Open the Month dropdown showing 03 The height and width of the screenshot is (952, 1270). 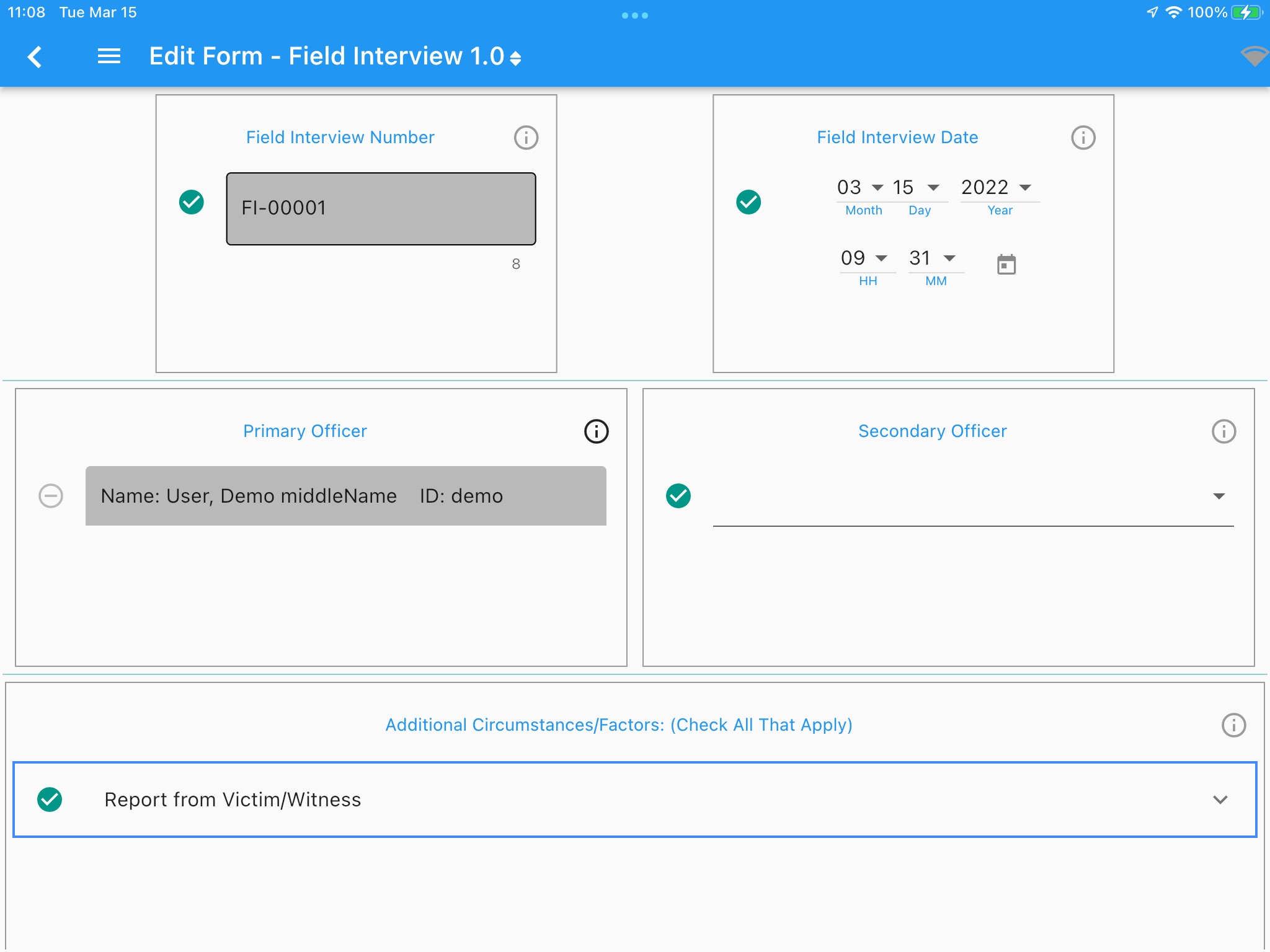[861, 187]
